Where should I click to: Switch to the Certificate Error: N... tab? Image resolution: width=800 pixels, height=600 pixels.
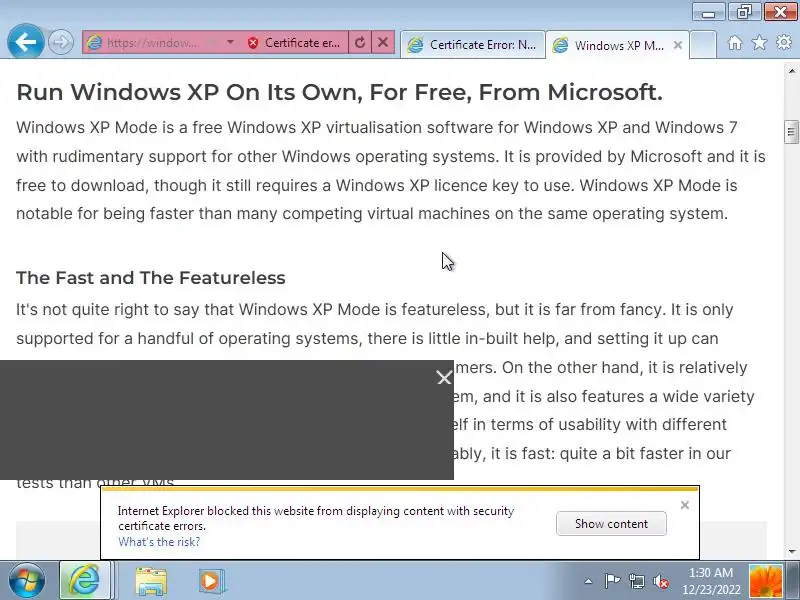pos(472,45)
